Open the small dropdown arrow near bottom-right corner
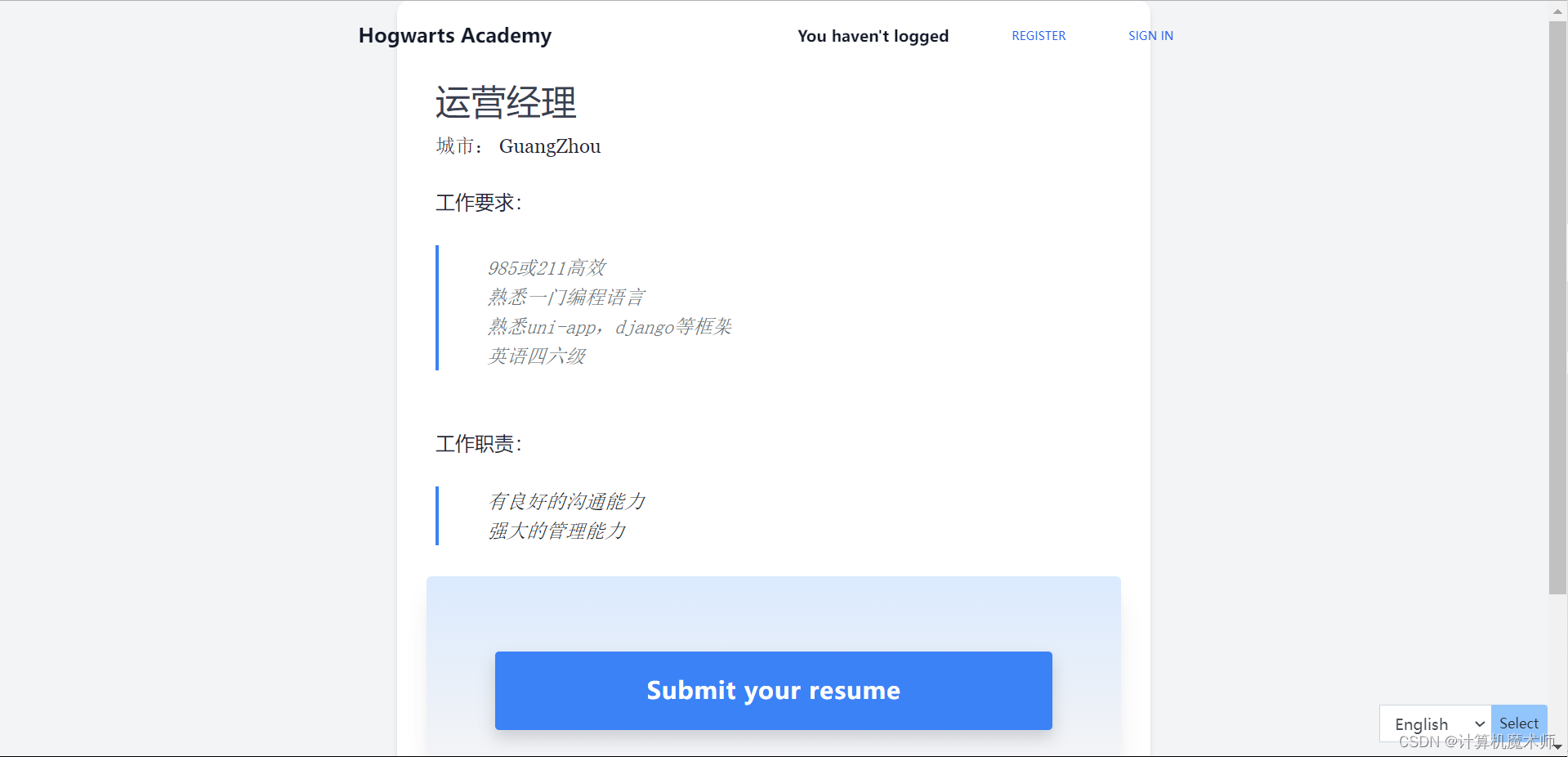The height and width of the screenshot is (757, 1568). 1556,746
